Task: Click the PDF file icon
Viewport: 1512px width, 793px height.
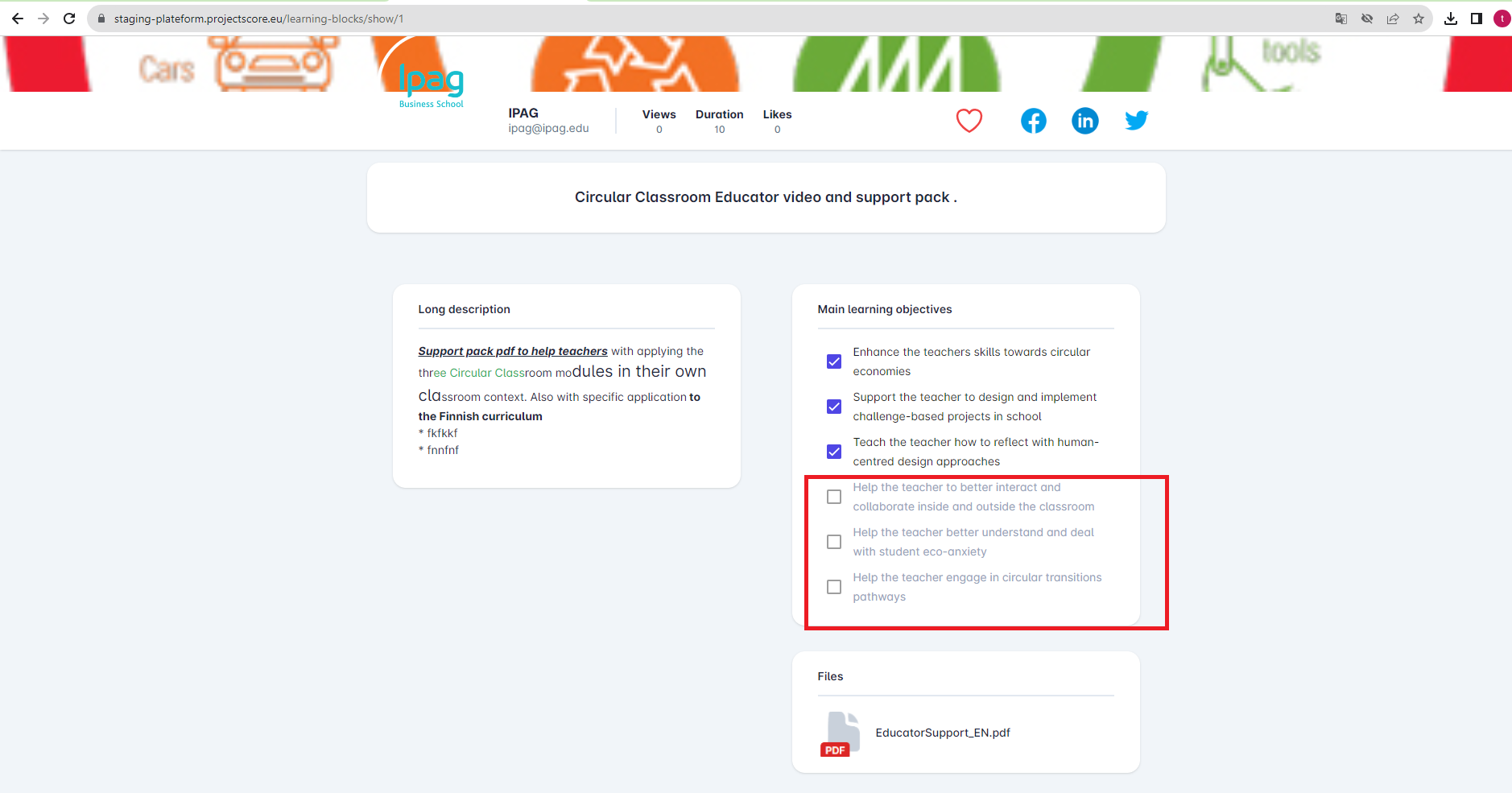Action: click(839, 733)
